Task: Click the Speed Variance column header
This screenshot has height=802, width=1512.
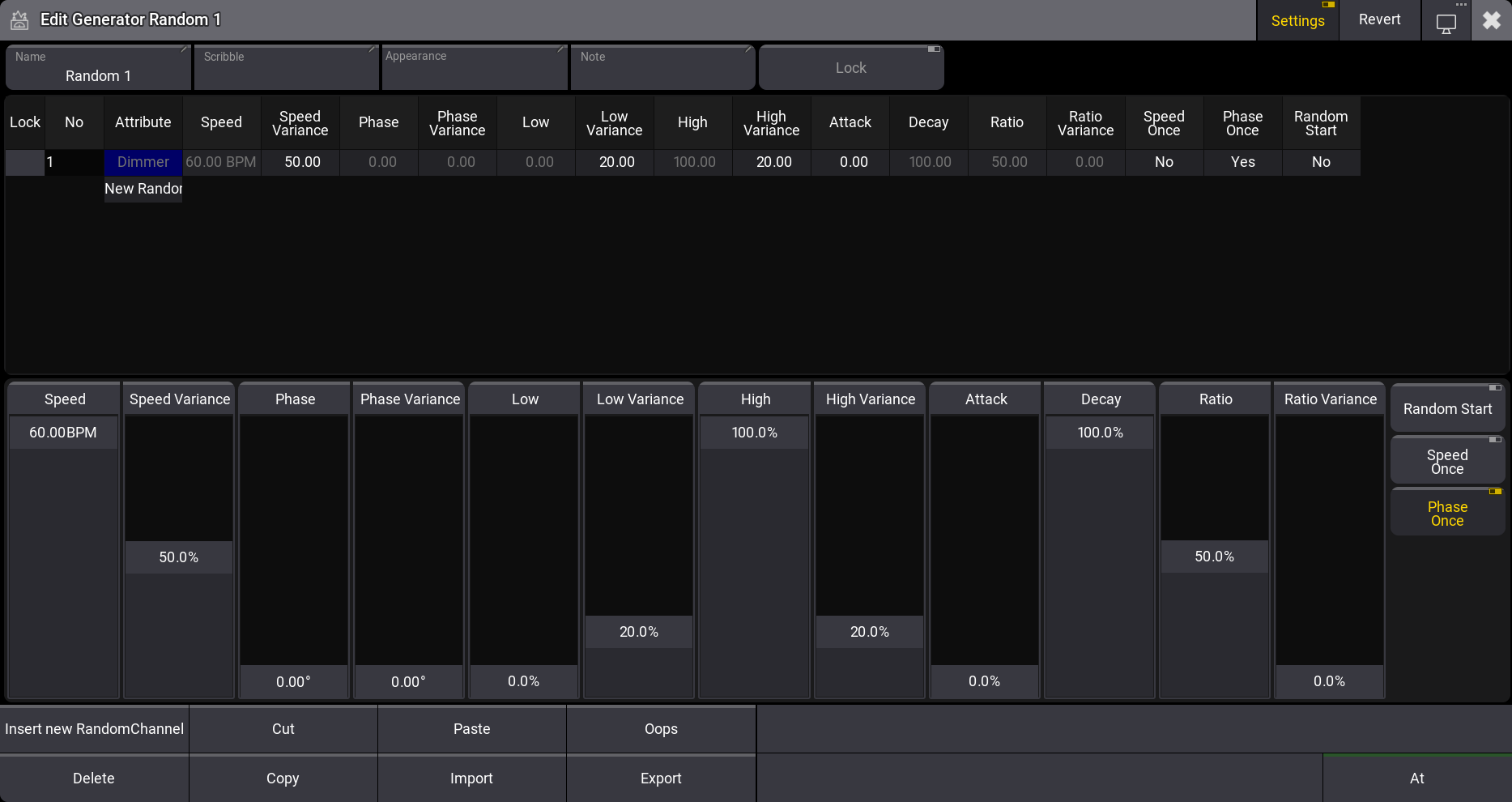Action: click(300, 123)
